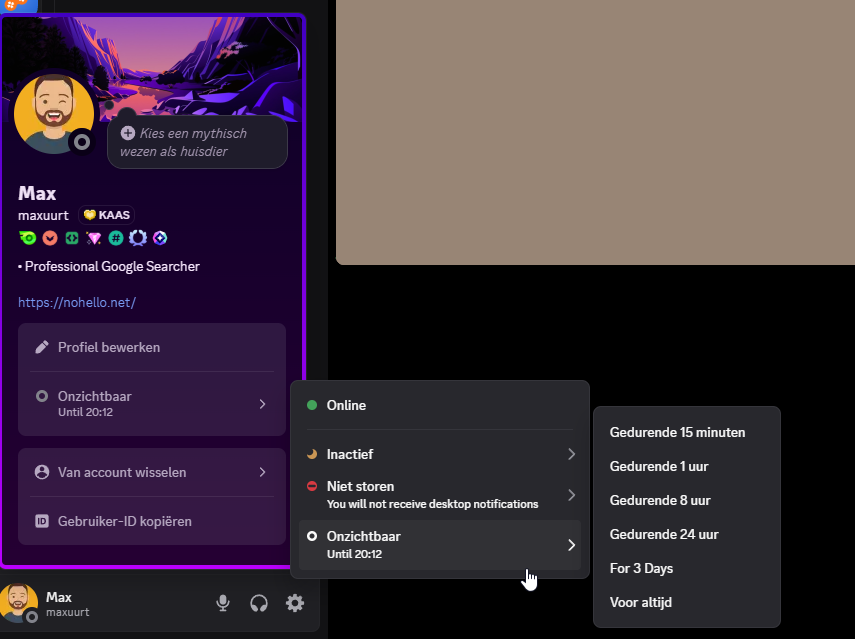Image resolution: width=855 pixels, height=639 pixels.
Task: Expand the Inactief status duration submenu
Action: pyautogui.click(x=440, y=454)
